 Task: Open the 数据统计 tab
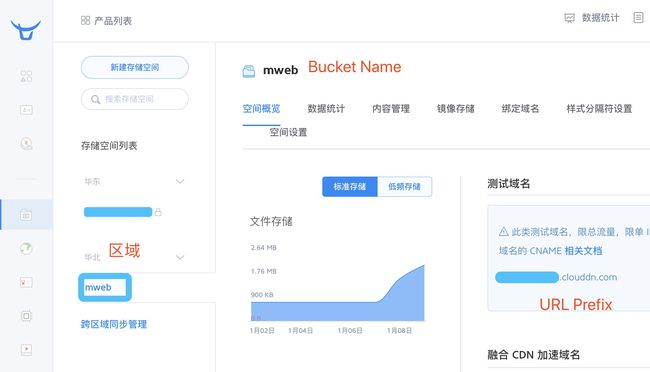pos(326,109)
